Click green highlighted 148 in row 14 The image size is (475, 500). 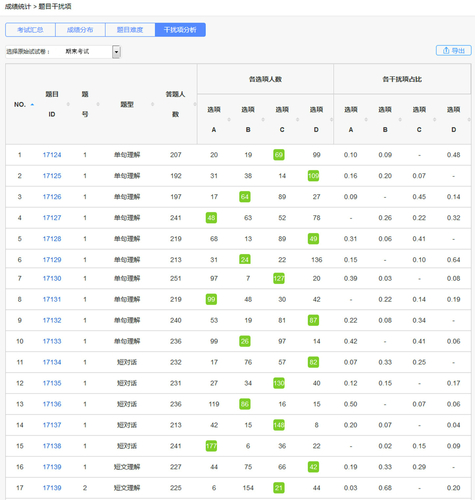[279, 425]
